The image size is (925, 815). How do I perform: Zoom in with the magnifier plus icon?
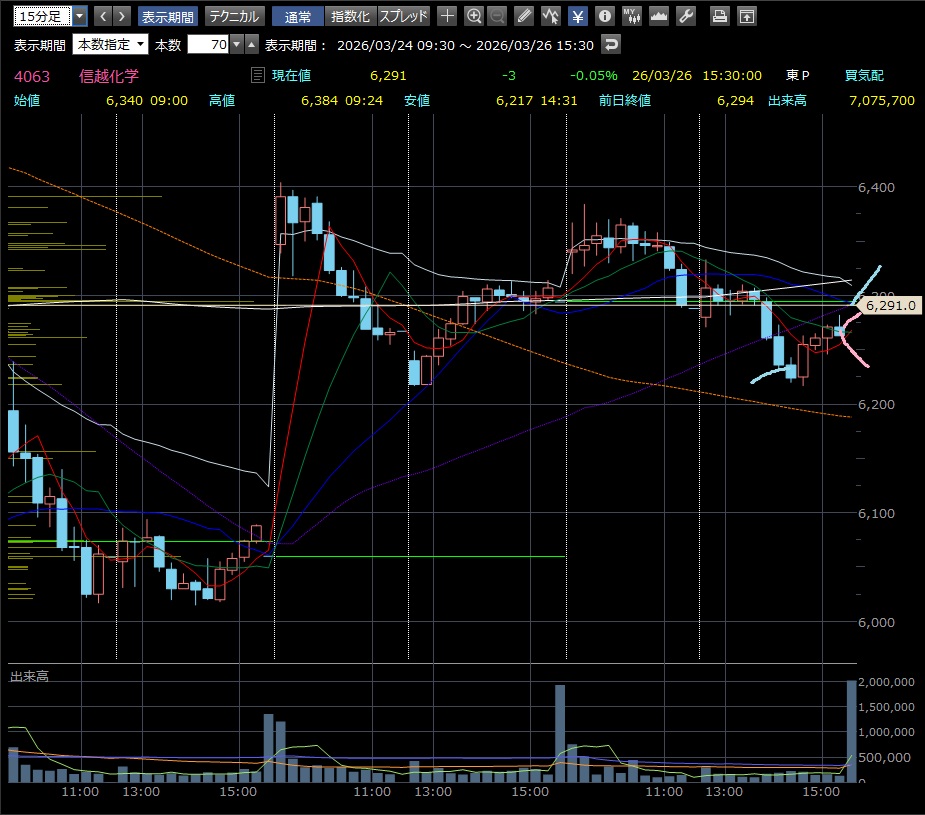pyautogui.click(x=474, y=16)
